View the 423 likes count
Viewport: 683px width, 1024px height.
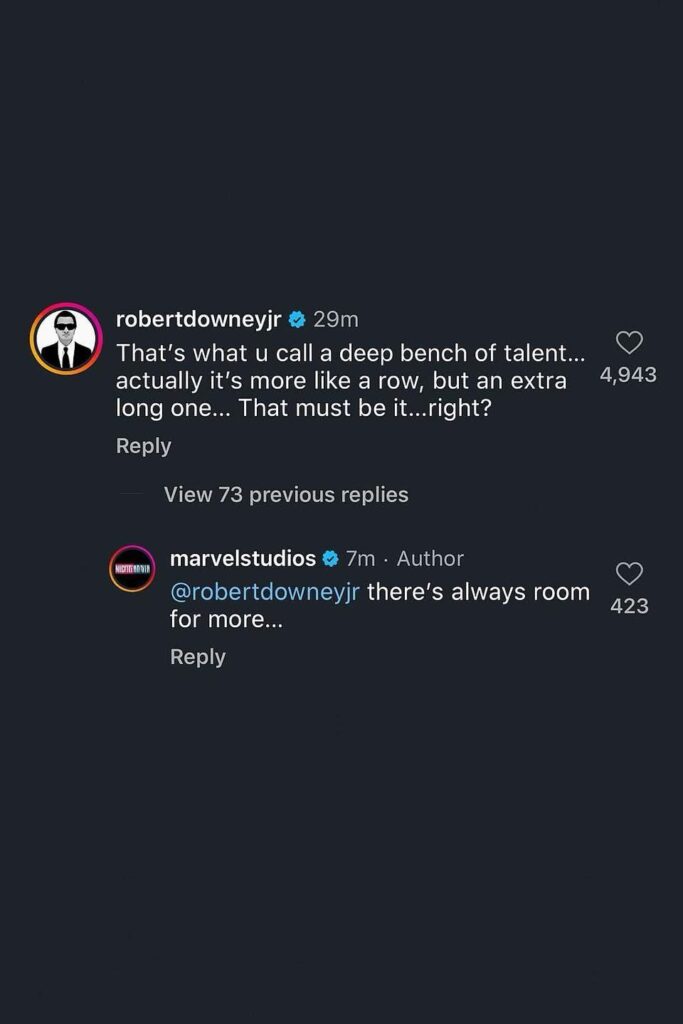[x=629, y=606]
